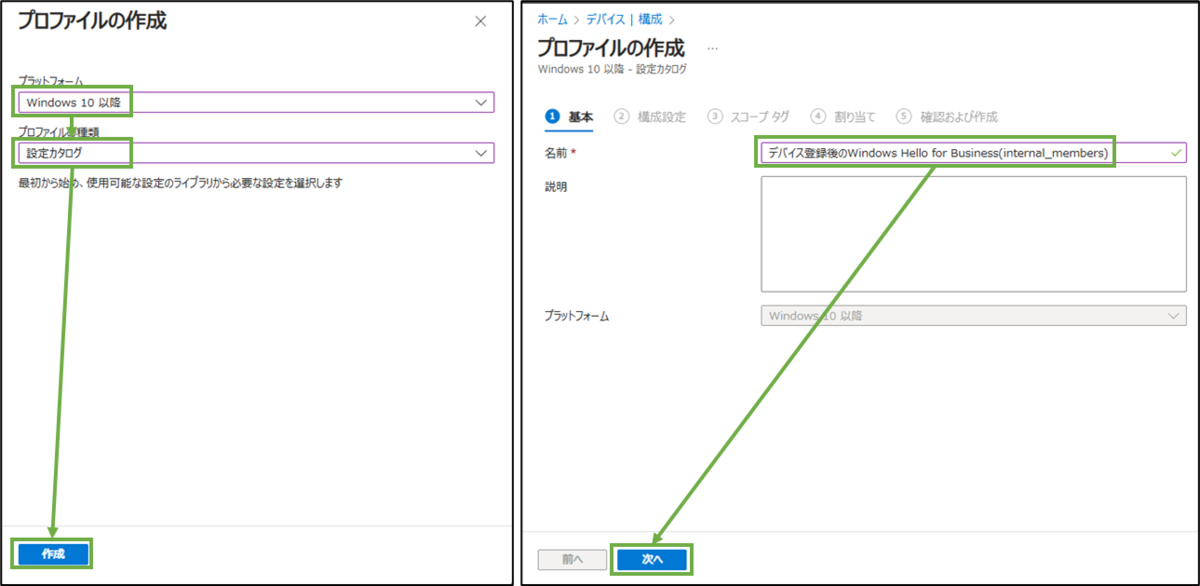Click the 説明 text area
Image resolution: width=1200 pixels, height=586 pixels.
tap(973, 234)
